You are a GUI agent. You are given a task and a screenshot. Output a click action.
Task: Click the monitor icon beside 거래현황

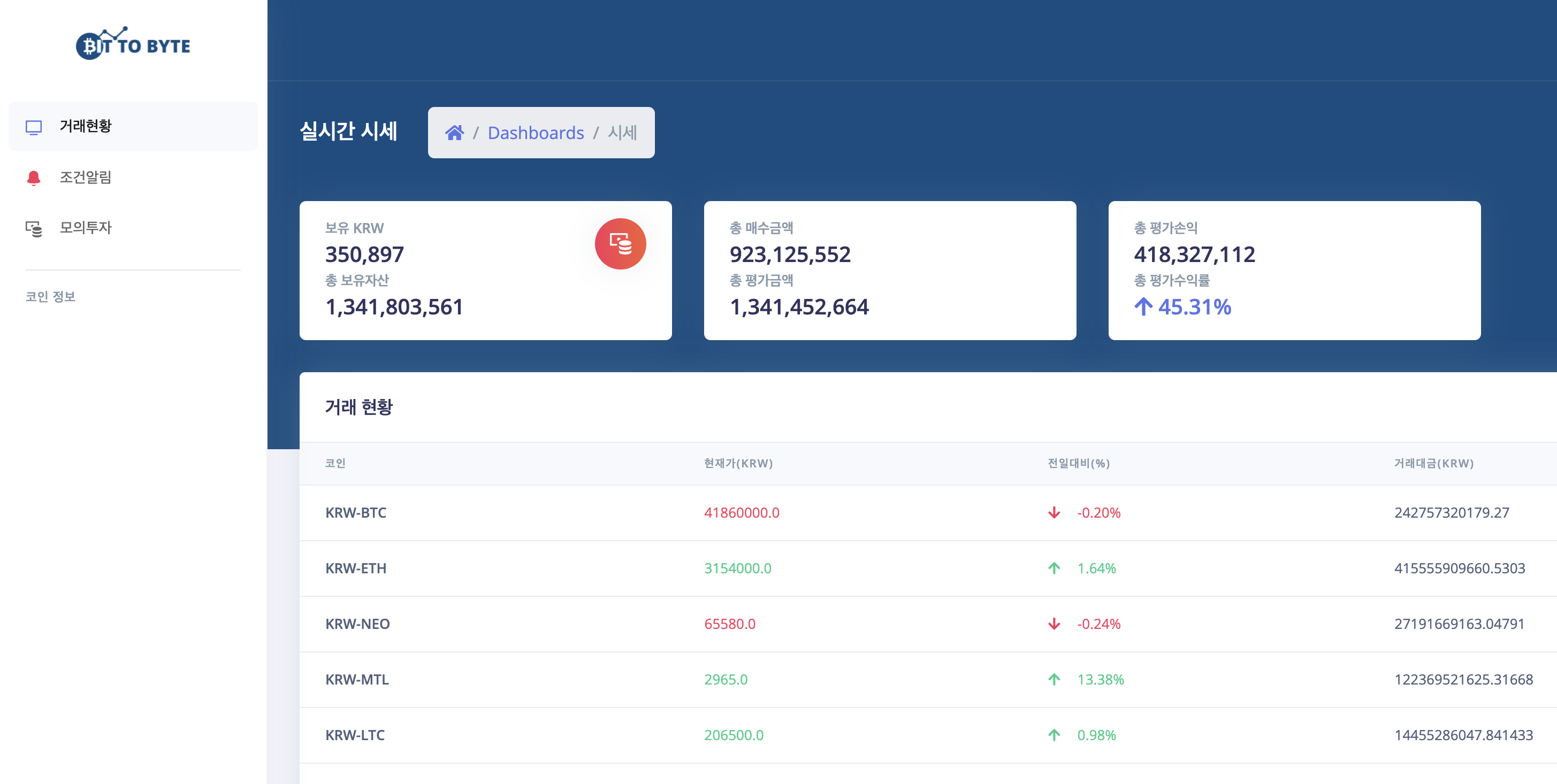click(x=34, y=127)
